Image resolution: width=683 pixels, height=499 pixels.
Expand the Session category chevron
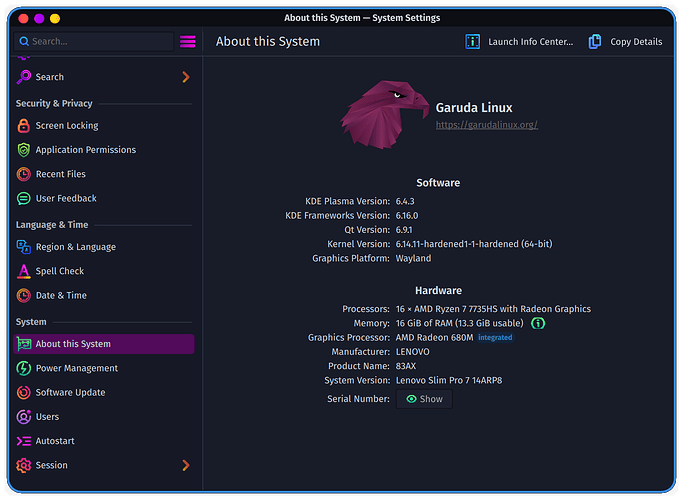coord(186,465)
